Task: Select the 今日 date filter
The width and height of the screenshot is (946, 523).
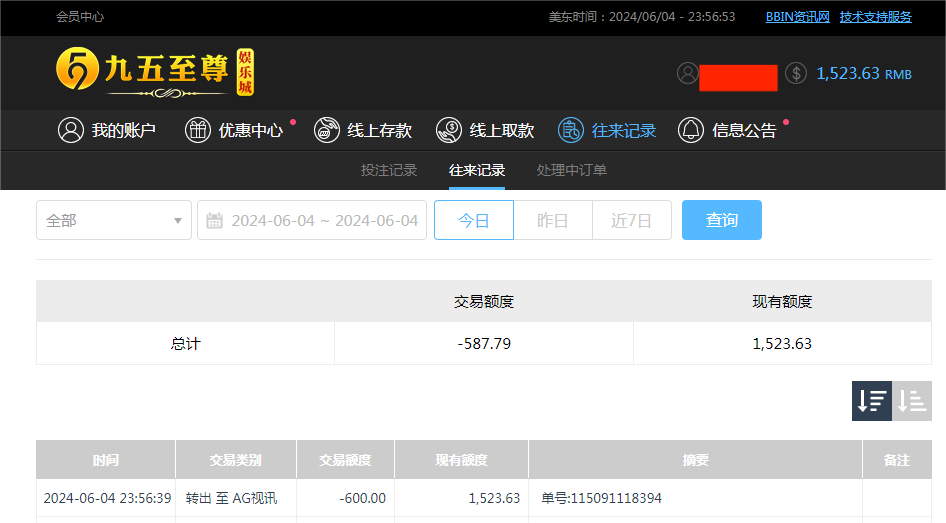Action: click(x=474, y=220)
